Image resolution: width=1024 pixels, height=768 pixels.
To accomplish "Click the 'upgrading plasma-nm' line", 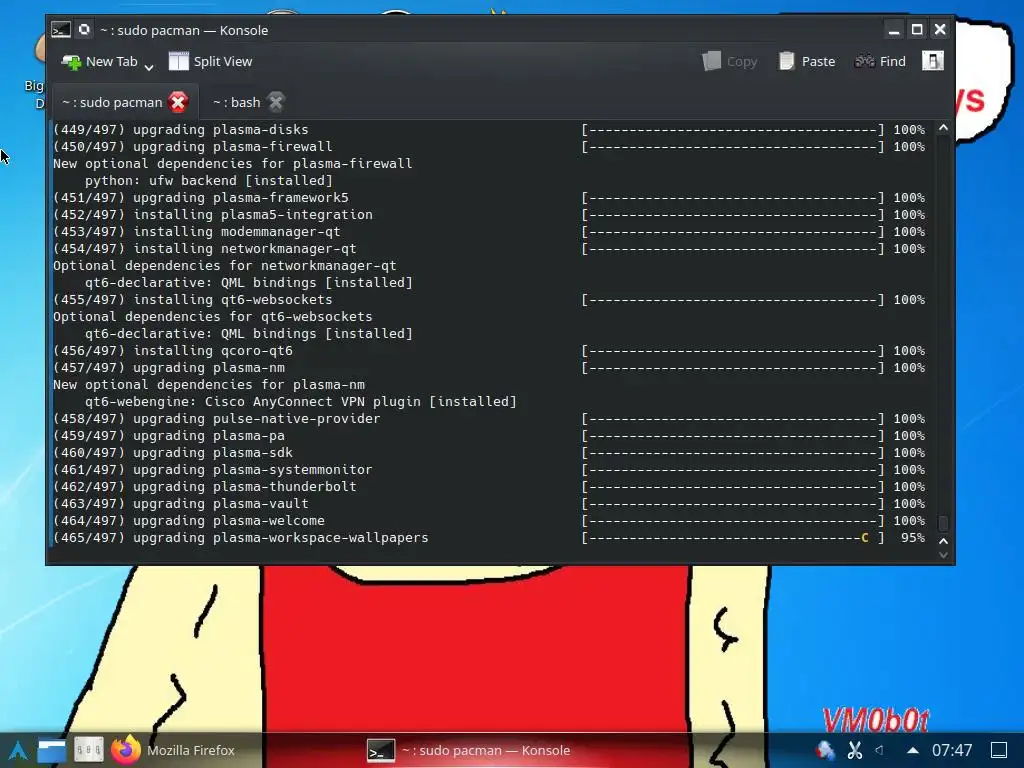I will [x=169, y=368].
